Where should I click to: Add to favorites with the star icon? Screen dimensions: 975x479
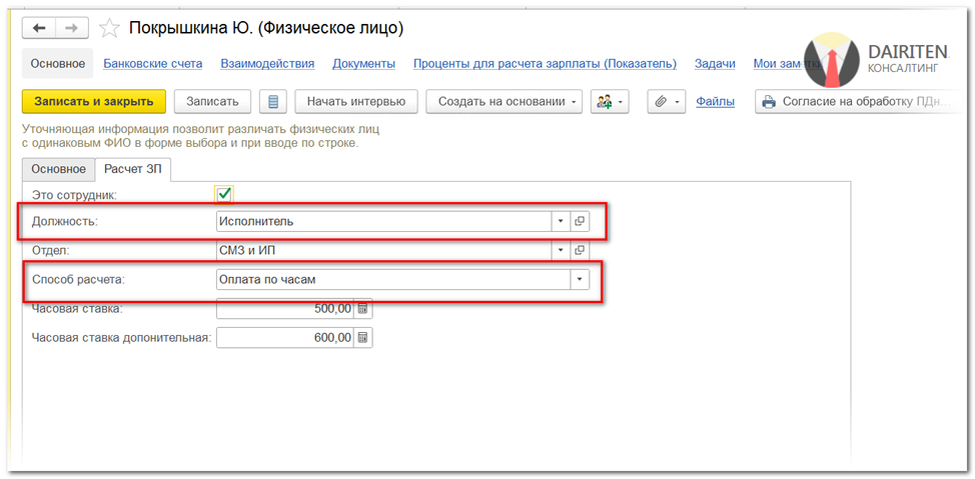pyautogui.click(x=109, y=28)
